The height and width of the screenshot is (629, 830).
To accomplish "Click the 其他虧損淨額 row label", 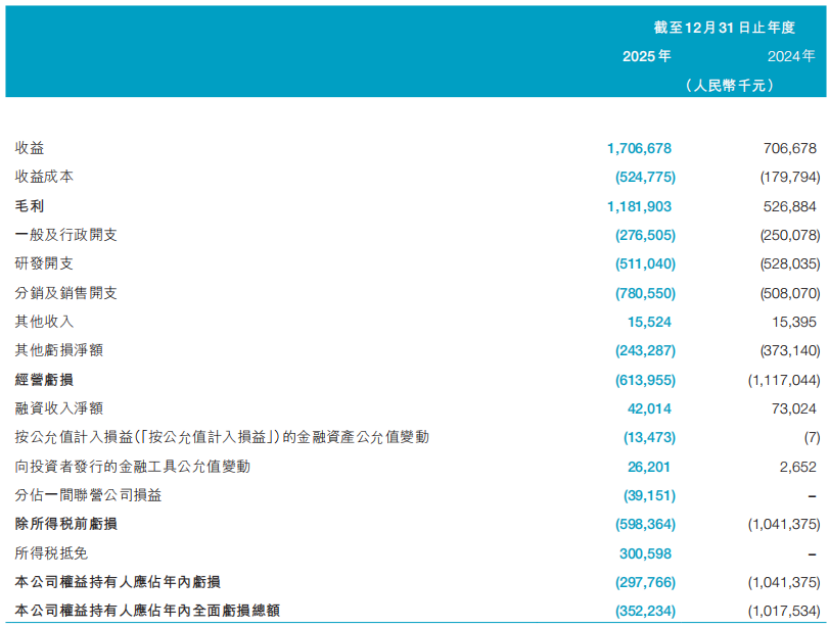I will 59,351.
